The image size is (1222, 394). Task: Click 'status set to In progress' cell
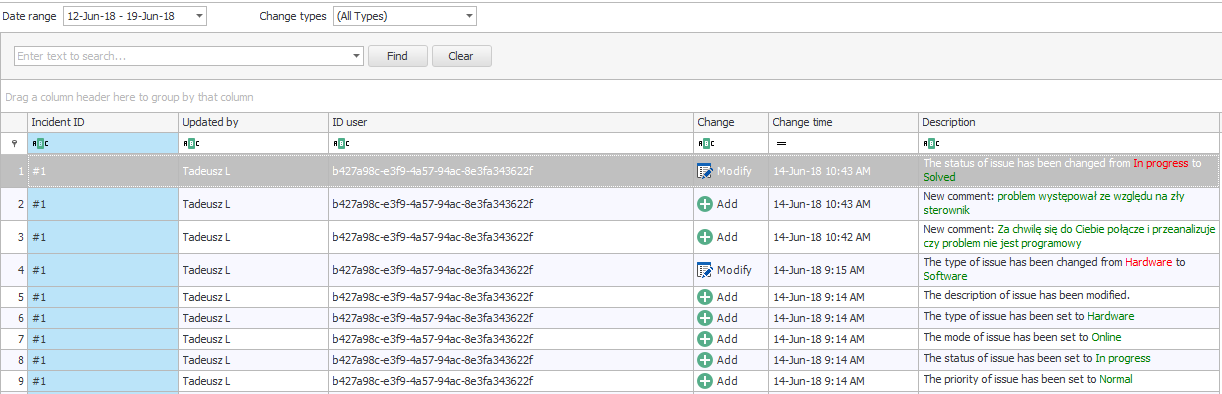click(1069, 359)
